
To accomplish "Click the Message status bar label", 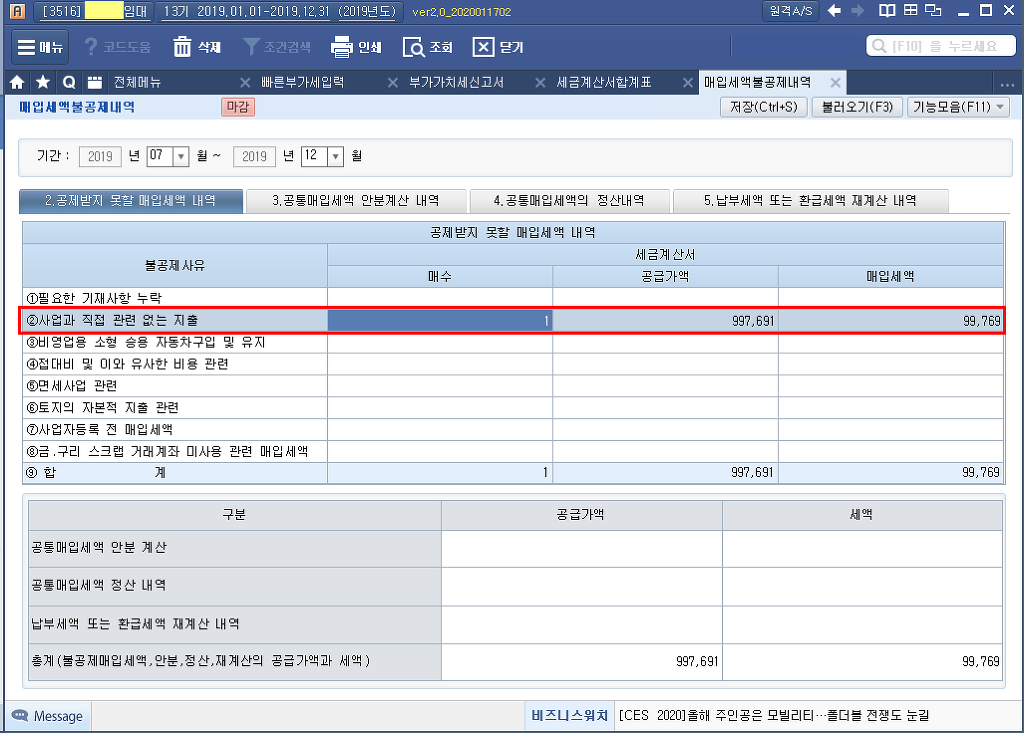I will tap(58, 716).
